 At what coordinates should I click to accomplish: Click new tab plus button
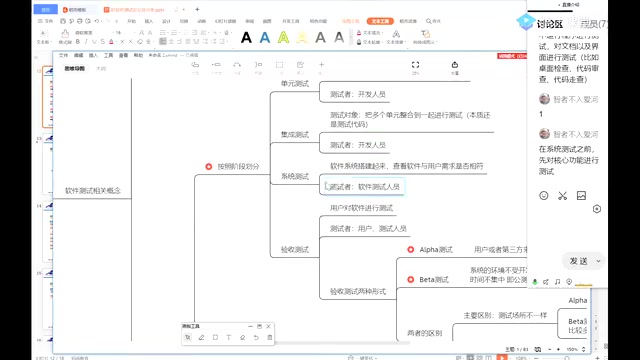tap(198, 9)
